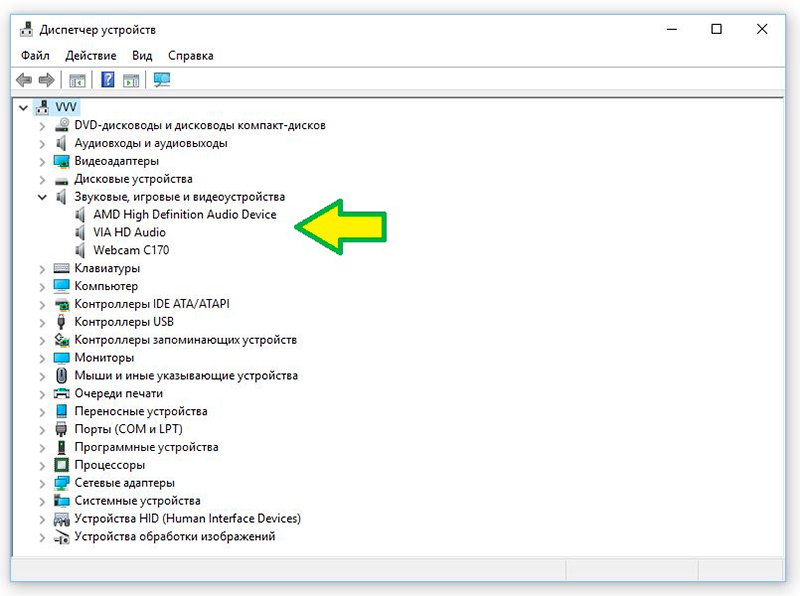Select AMD High Definition Audio Device
This screenshot has width=800, height=596.
(x=184, y=214)
